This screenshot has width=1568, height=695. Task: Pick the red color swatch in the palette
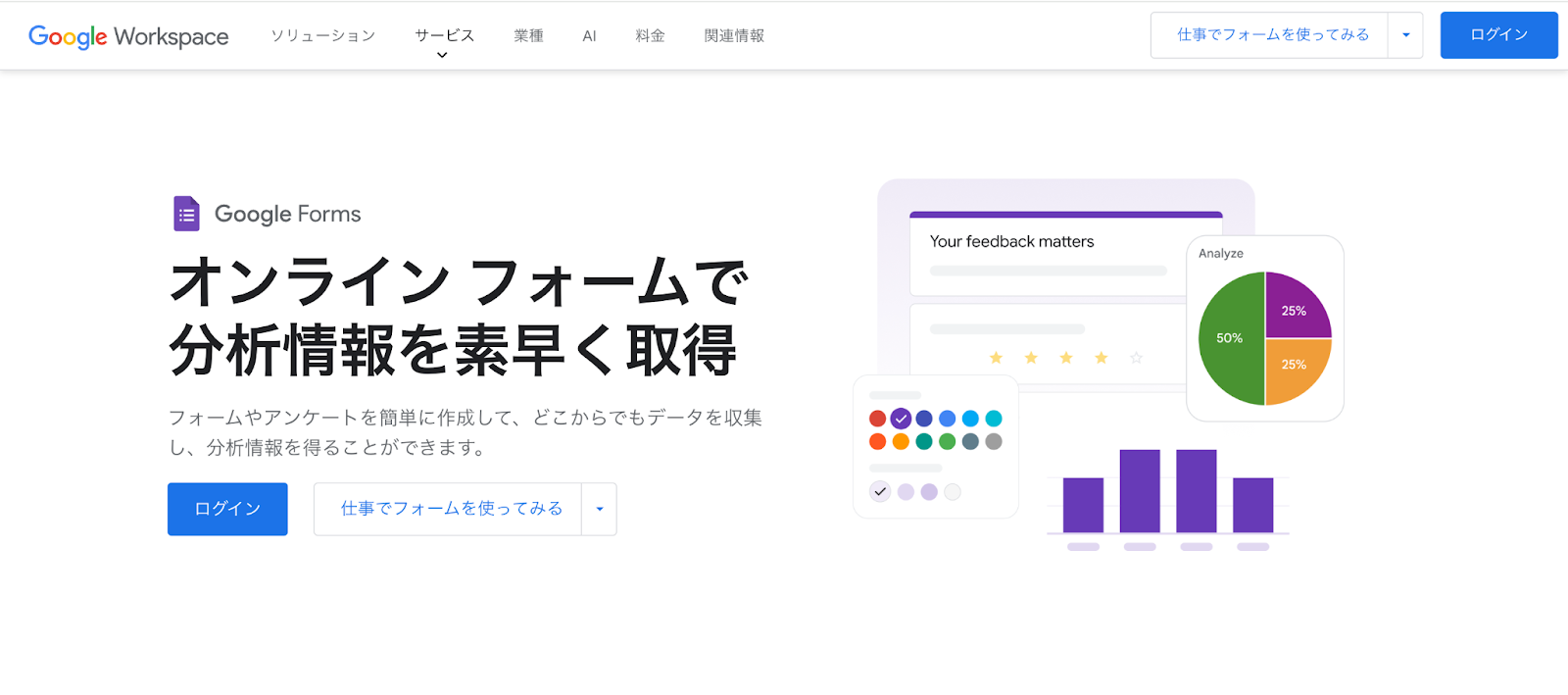[877, 419]
